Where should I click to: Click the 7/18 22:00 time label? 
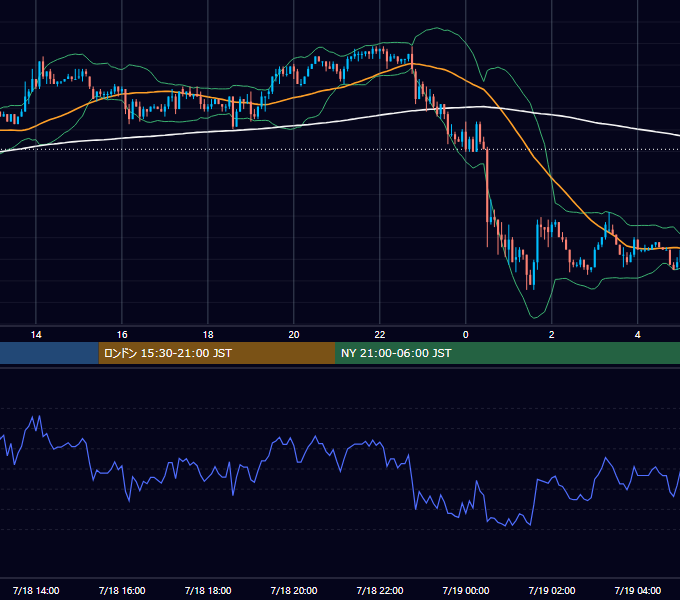point(379,590)
